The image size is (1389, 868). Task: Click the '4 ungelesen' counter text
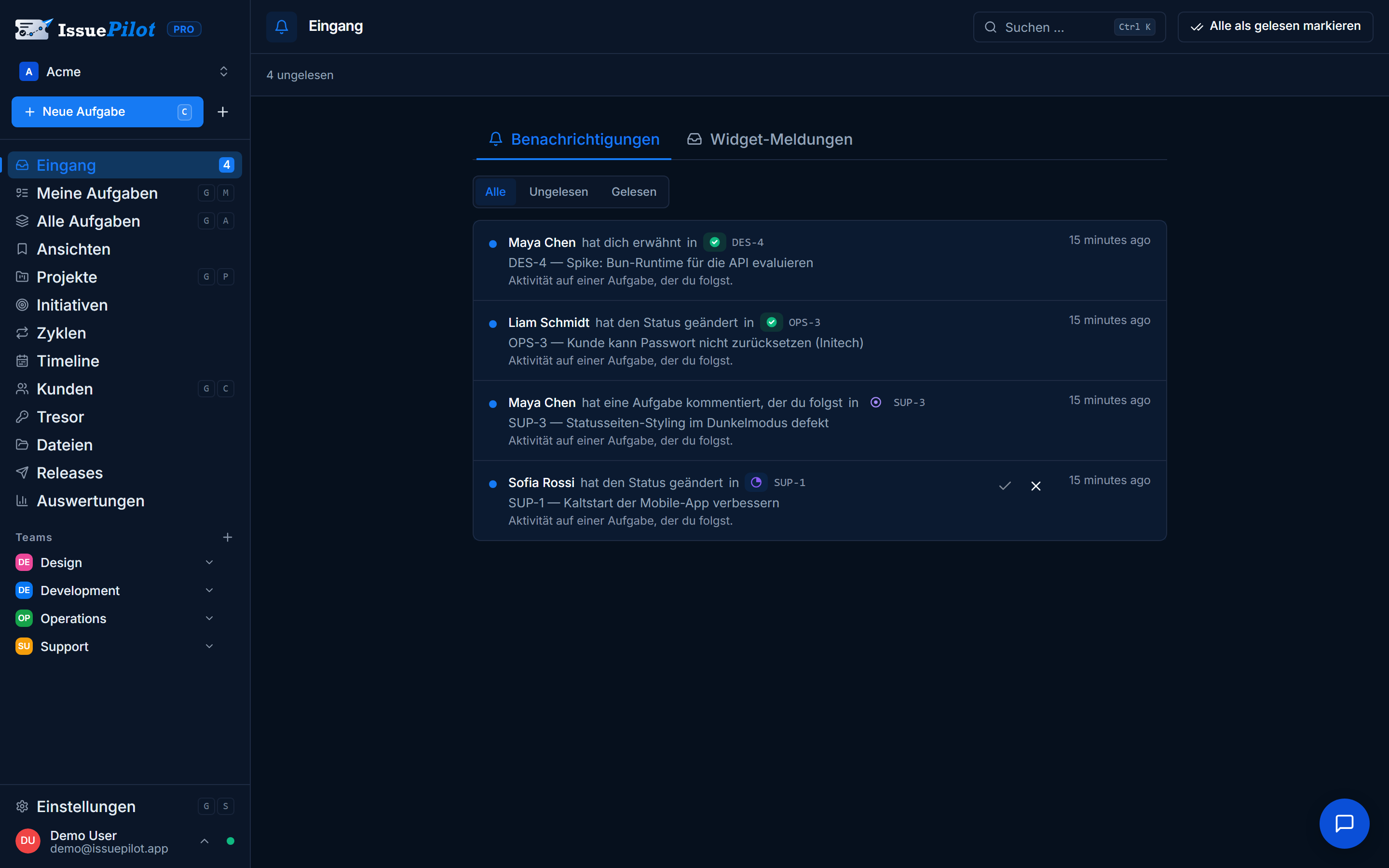click(300, 75)
